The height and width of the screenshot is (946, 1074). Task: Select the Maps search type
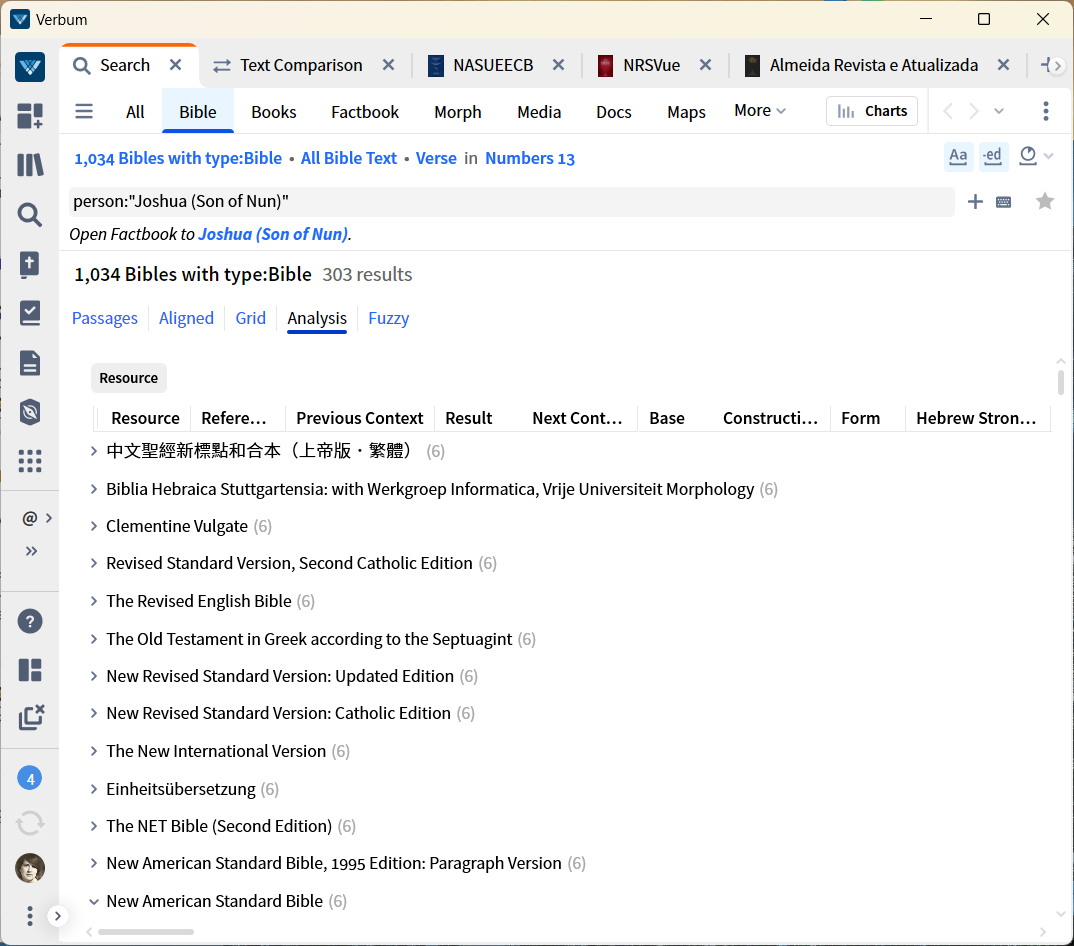686,112
